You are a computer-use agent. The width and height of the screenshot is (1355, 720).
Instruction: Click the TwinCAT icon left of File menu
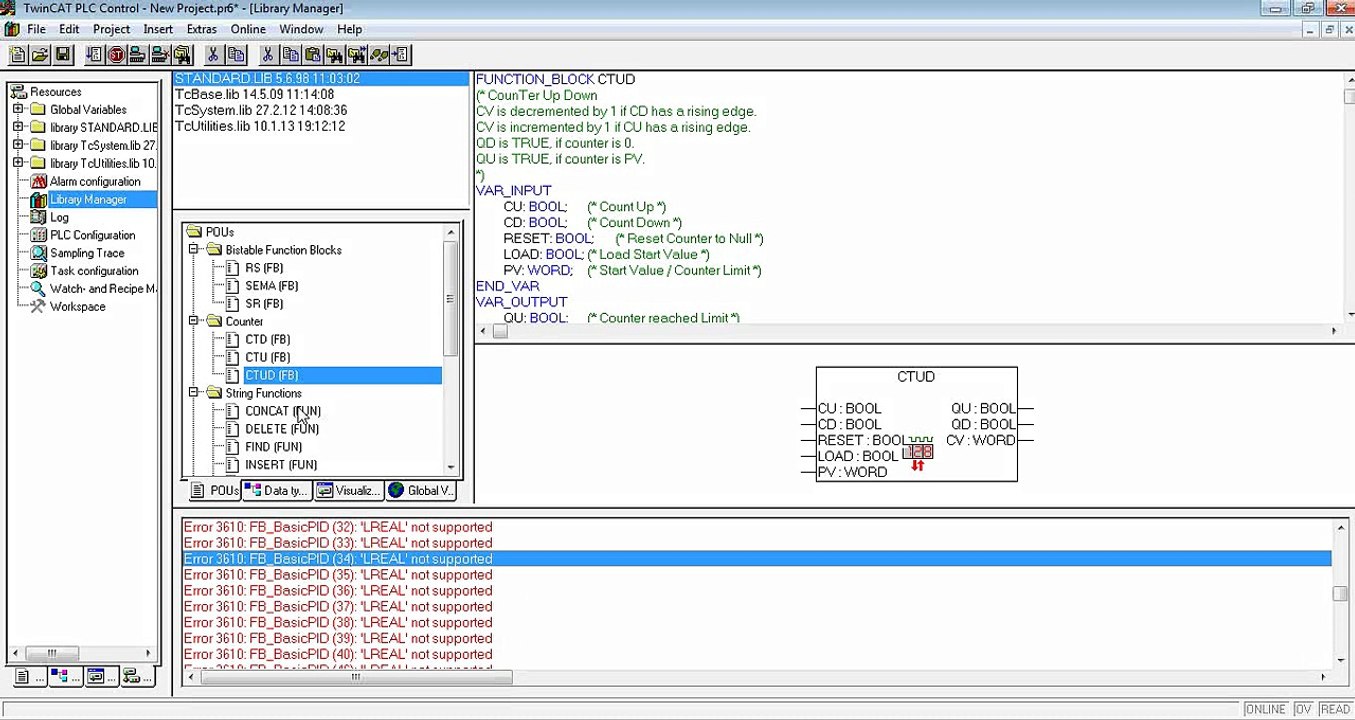11,29
